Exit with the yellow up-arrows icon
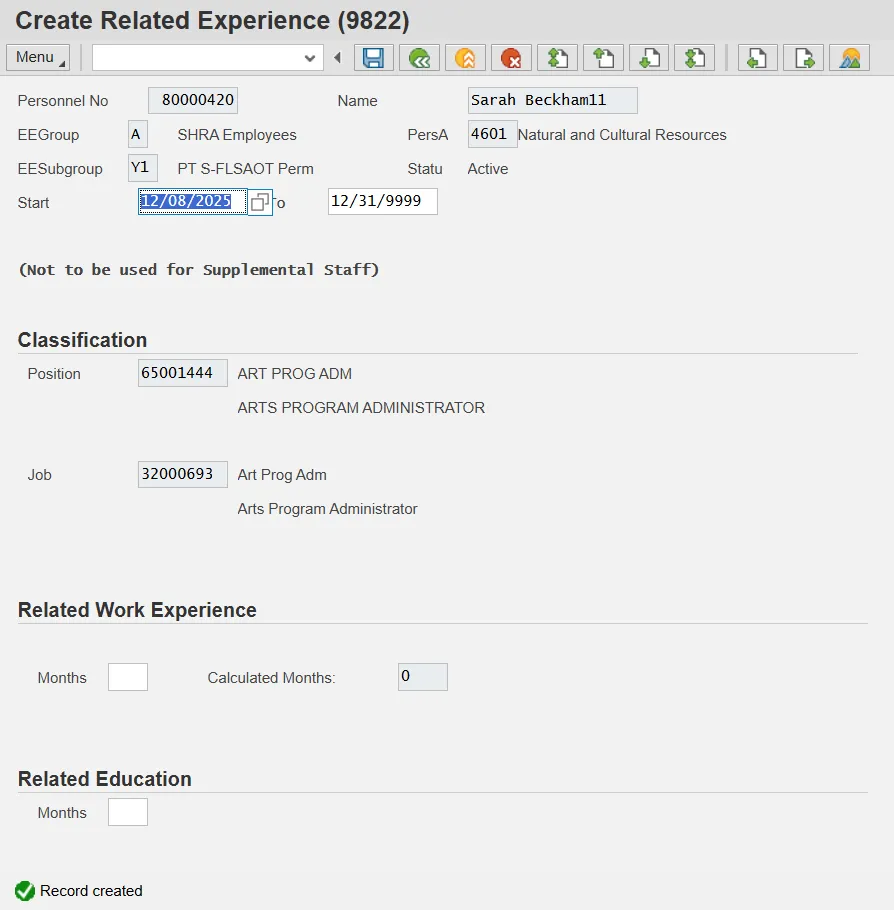 point(465,58)
